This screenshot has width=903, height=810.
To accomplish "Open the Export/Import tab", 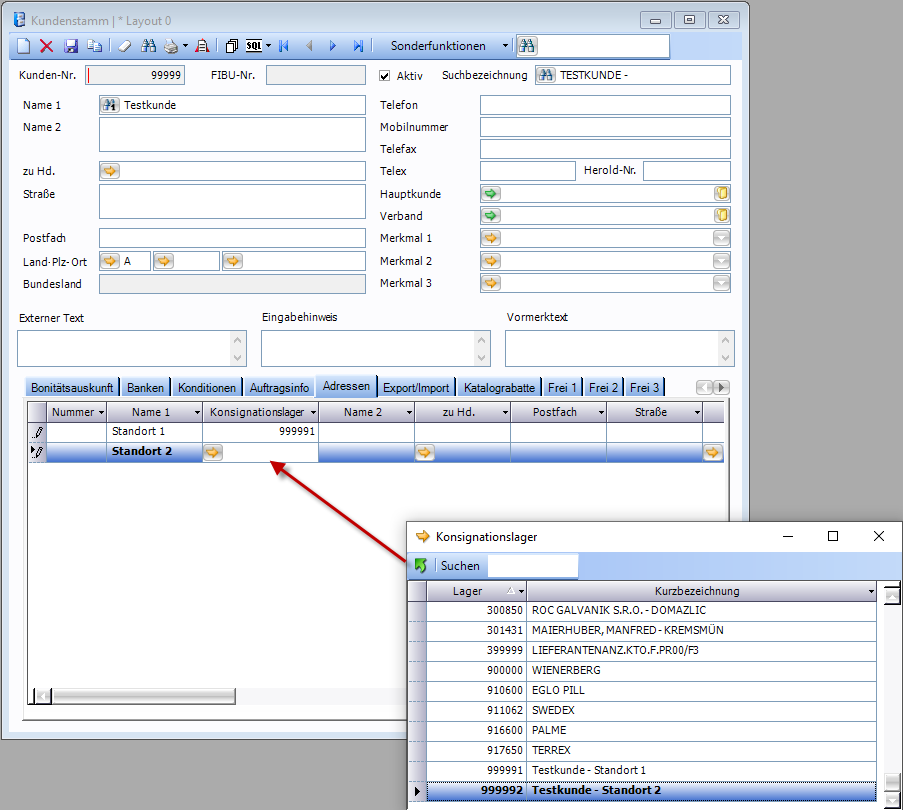I will [x=416, y=388].
